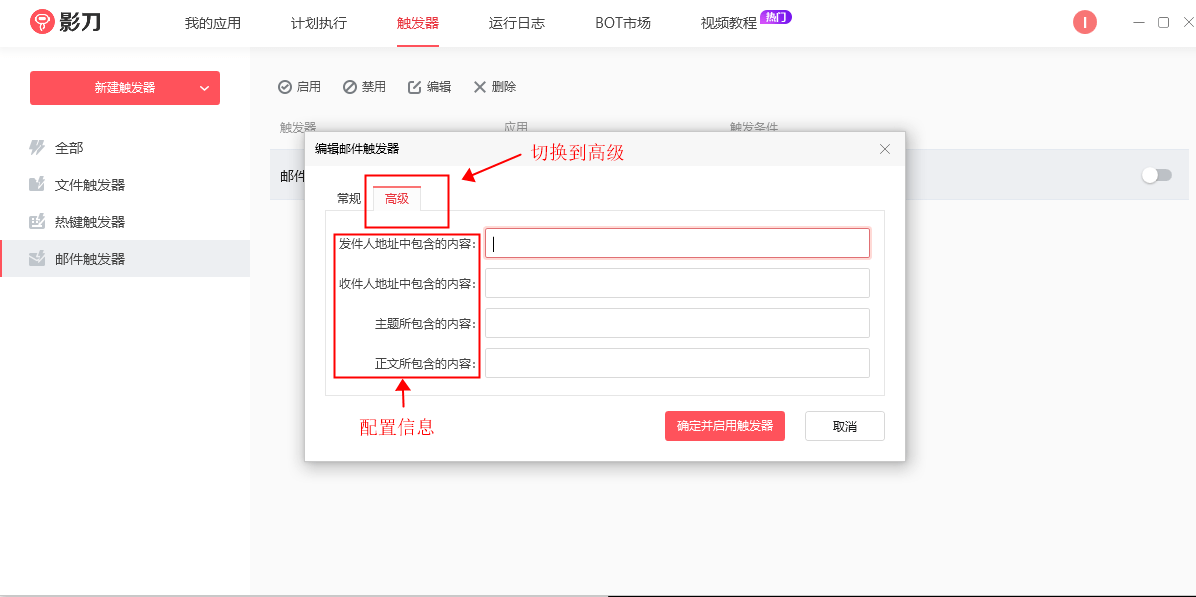Click the 取消 button
The width and height of the screenshot is (1196, 597).
point(844,426)
